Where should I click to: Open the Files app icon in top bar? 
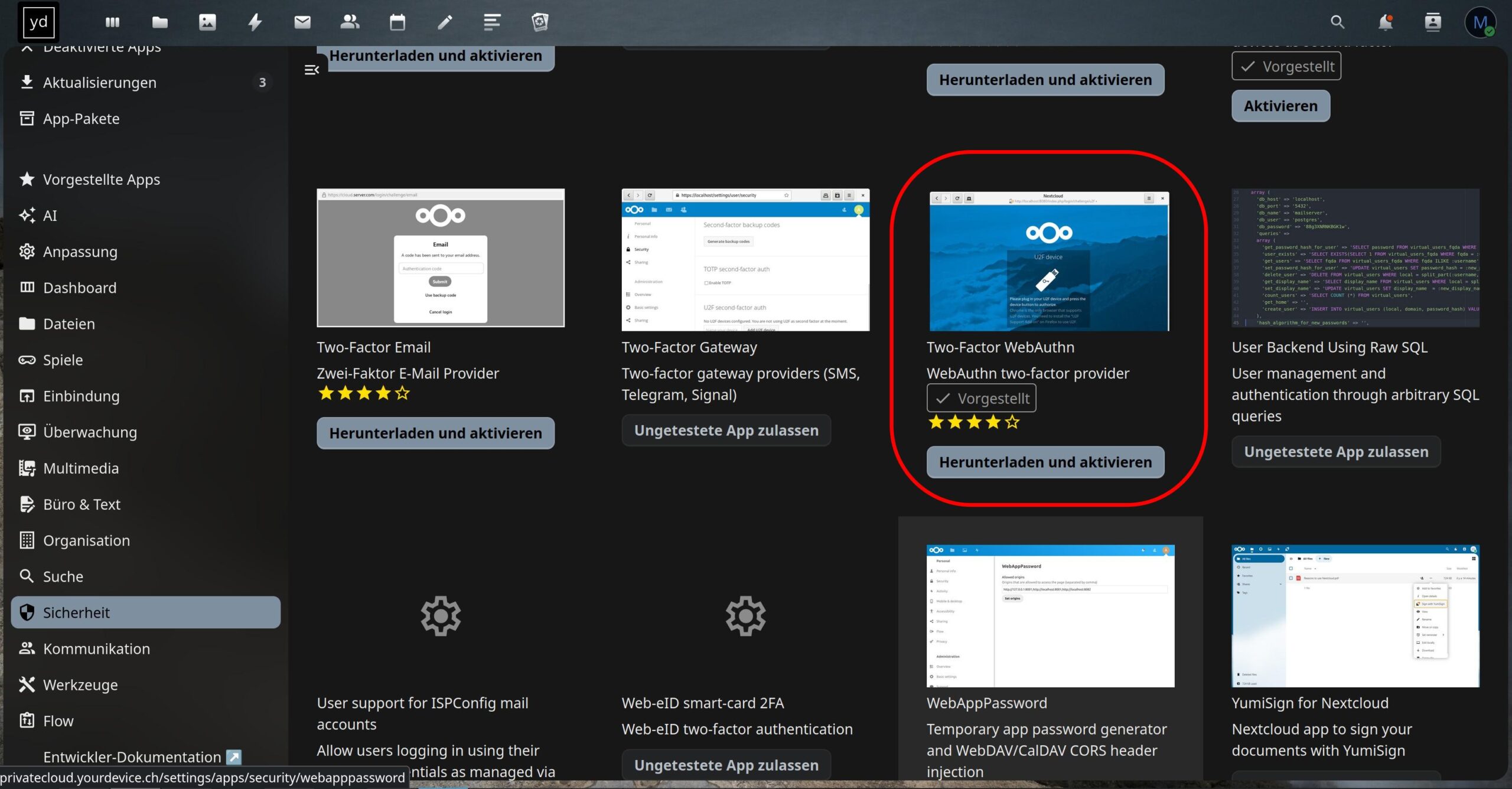point(159,22)
